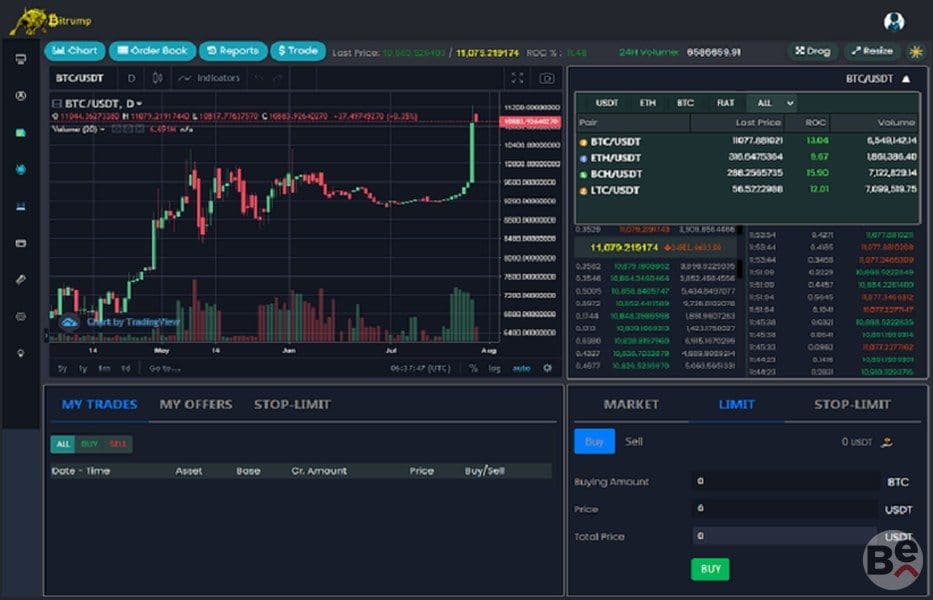This screenshot has height=600, width=933.
Task: Click the Buying Amount input field
Action: pos(785,481)
